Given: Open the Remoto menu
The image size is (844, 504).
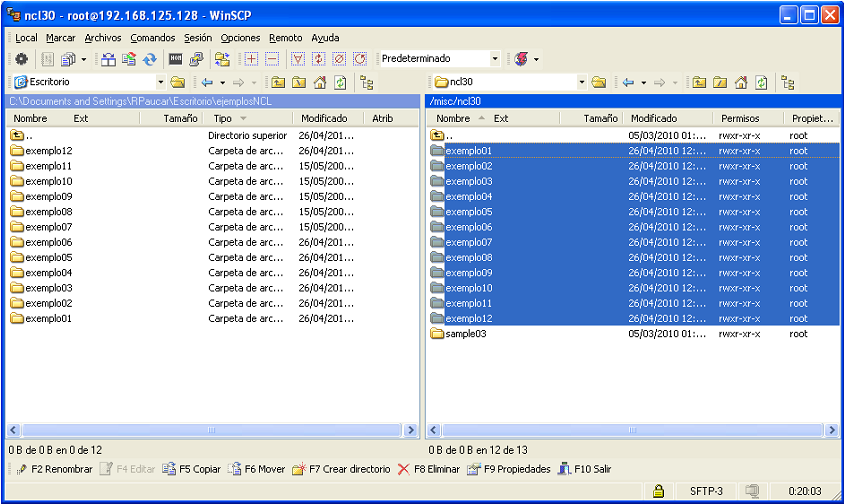Looking at the screenshot, I should (286, 38).
